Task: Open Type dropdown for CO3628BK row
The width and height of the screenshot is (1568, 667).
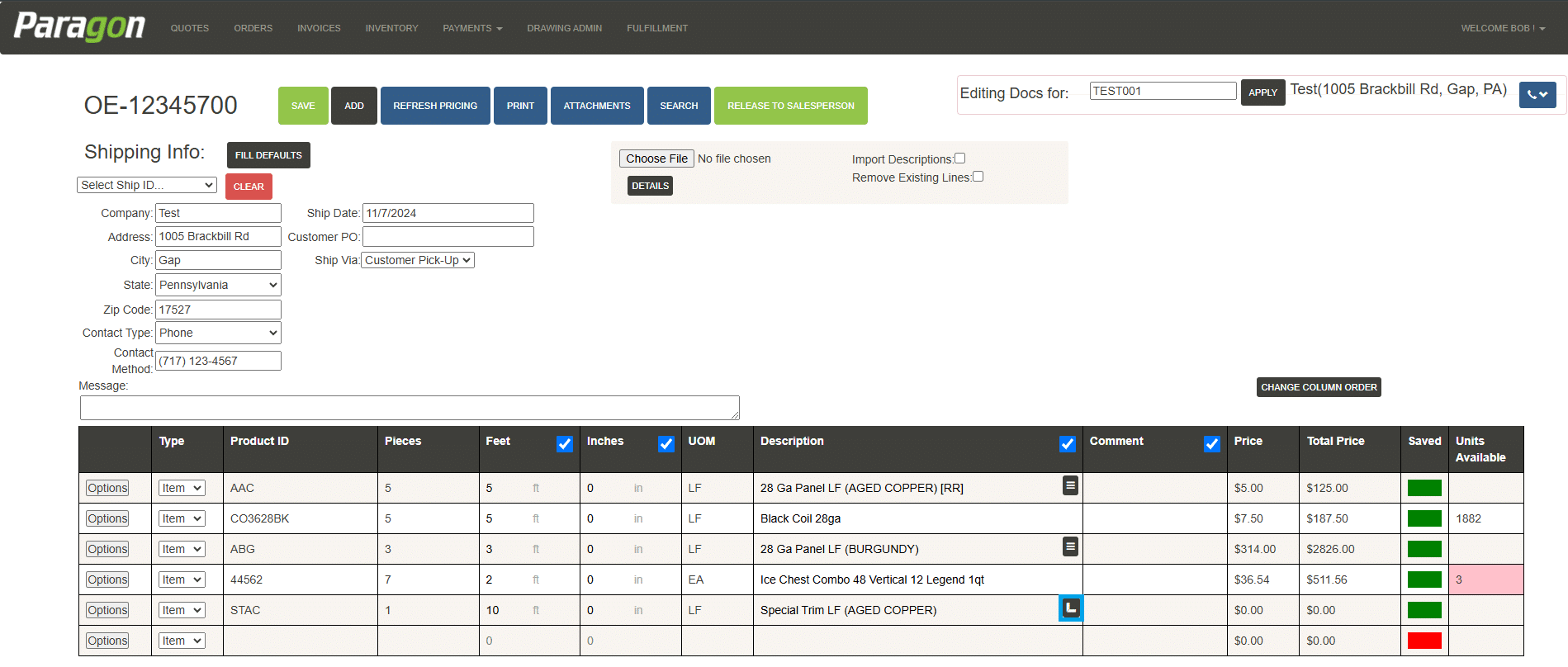Action: [182, 518]
